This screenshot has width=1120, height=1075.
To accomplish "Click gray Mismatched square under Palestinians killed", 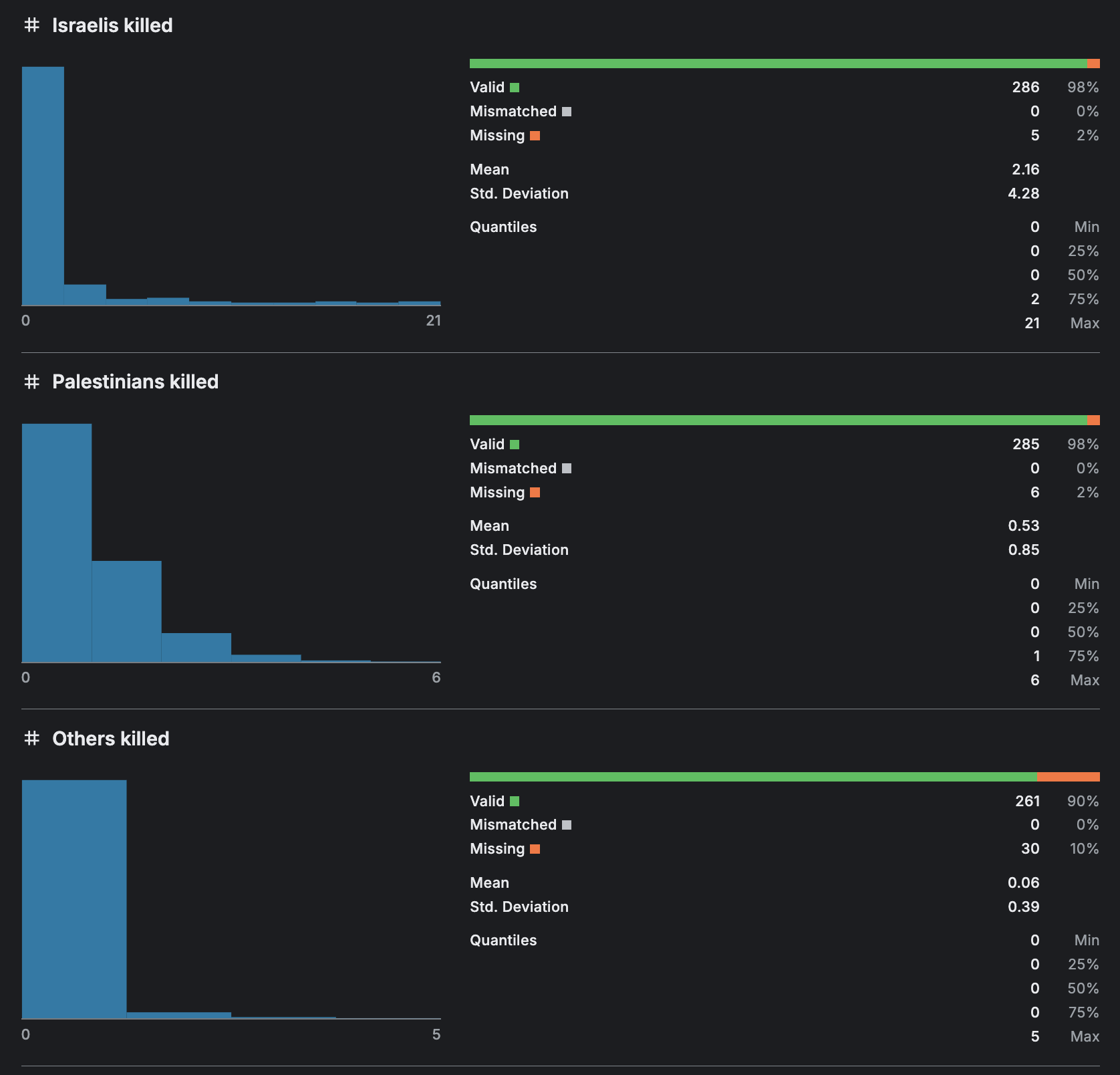I will click(567, 469).
